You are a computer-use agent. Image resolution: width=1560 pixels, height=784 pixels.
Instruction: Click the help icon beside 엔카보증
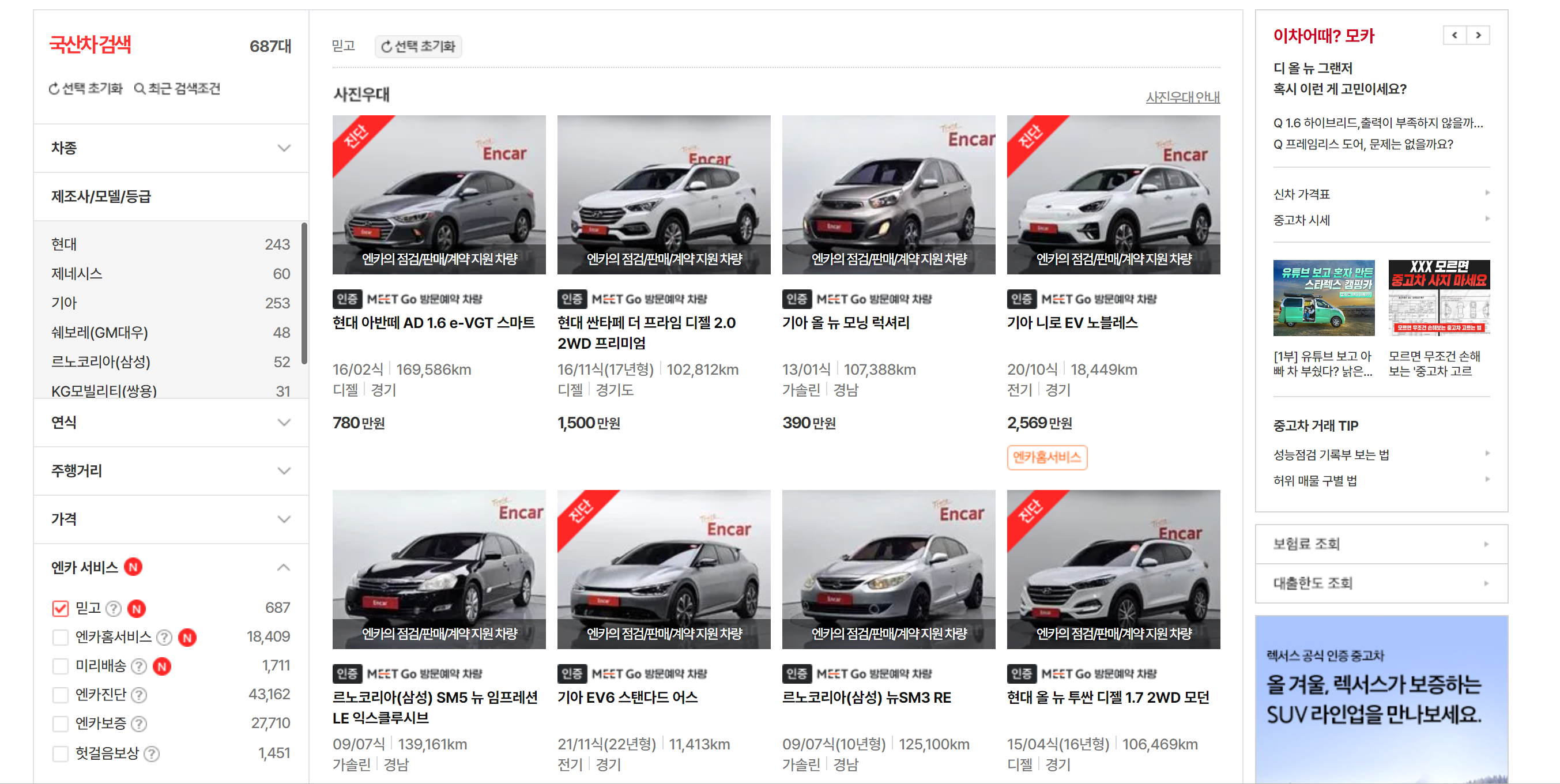tap(140, 724)
